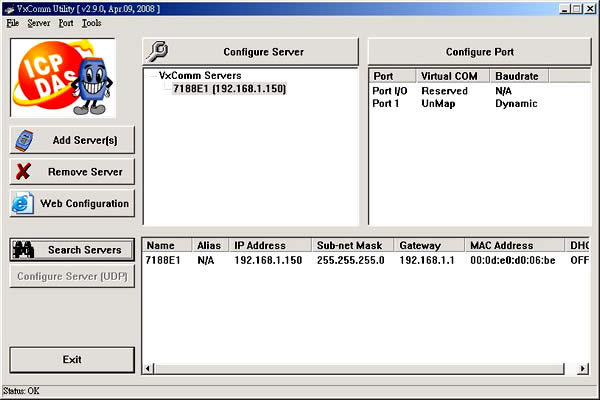Click the application icon in title bar
This screenshot has width=600, height=400.
(x=9, y=7)
